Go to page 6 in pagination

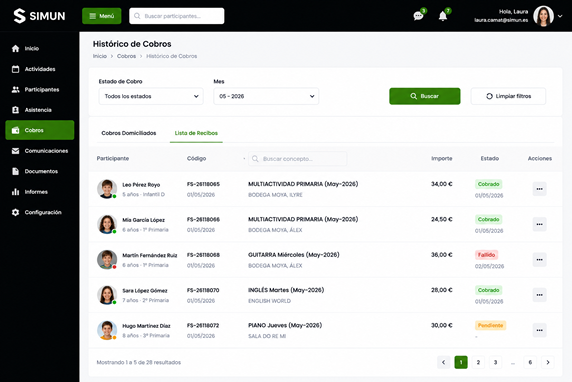[x=530, y=362]
